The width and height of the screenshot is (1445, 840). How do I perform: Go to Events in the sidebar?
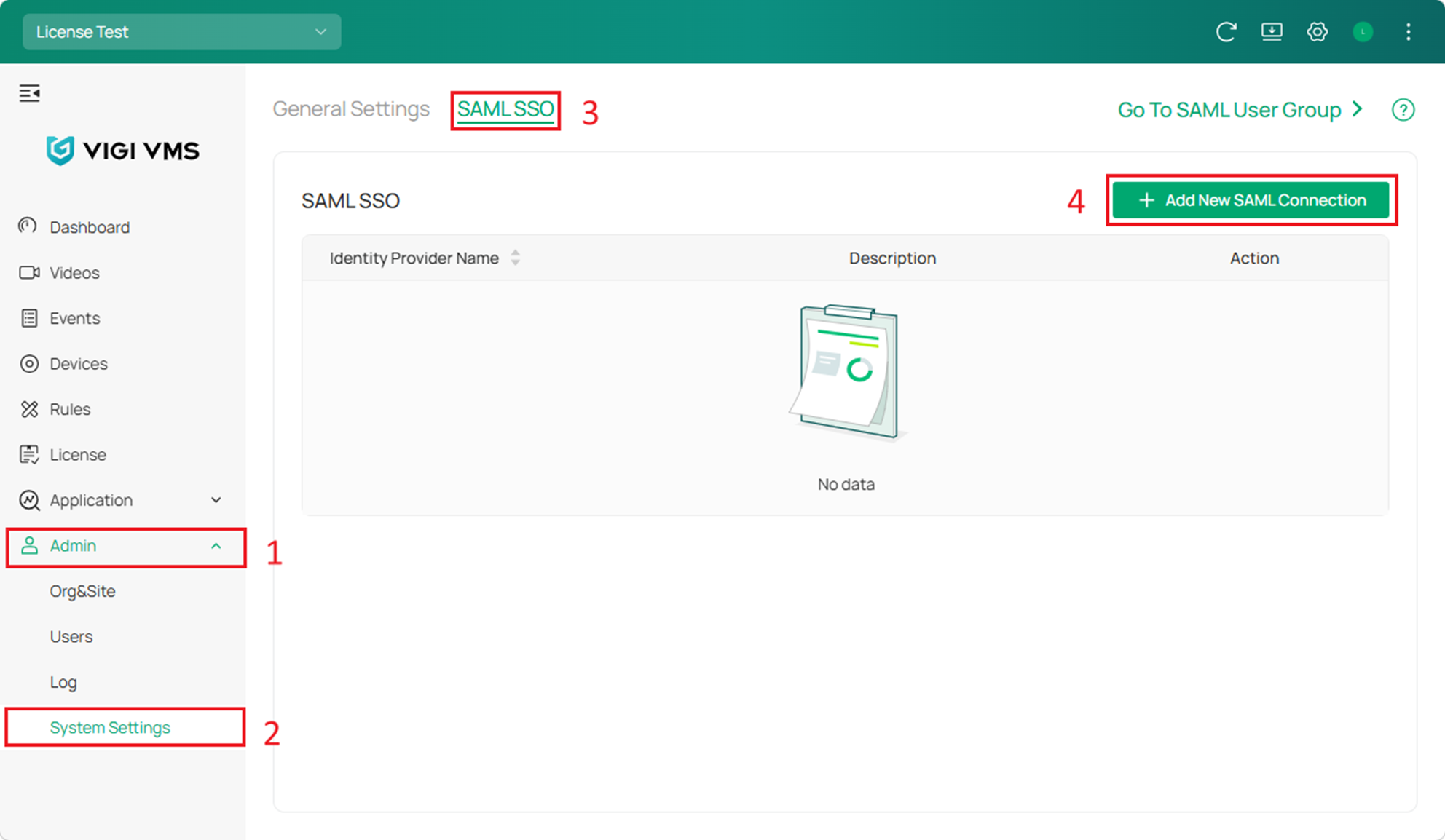(x=74, y=318)
